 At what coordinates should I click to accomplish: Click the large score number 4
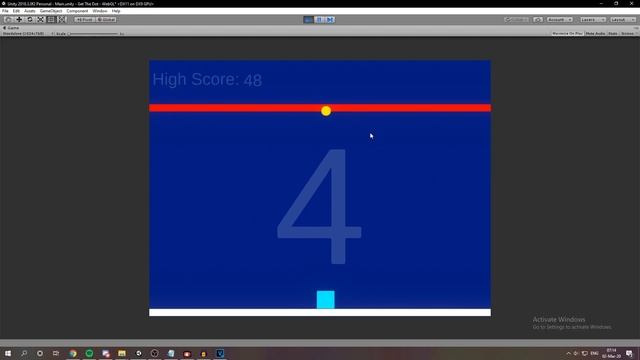click(319, 206)
